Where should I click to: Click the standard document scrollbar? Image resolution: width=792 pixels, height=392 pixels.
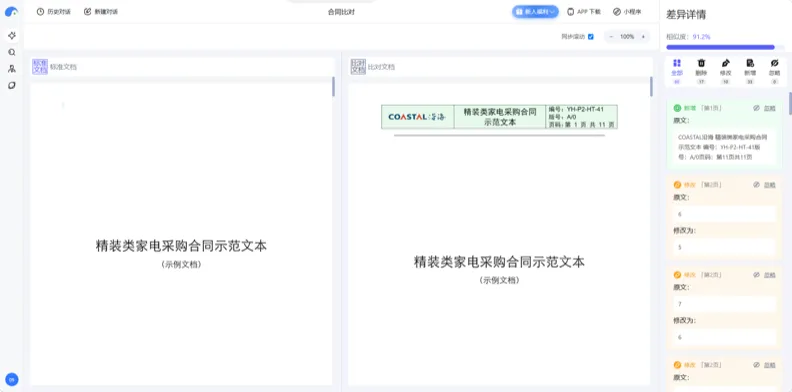tap(333, 87)
